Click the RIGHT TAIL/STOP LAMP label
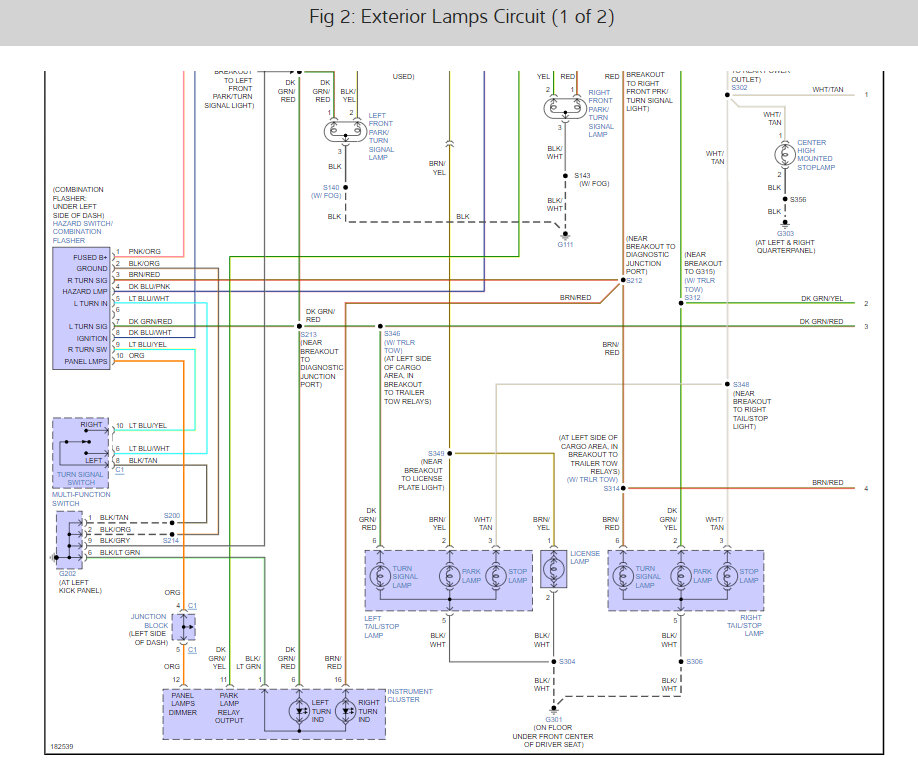The height and width of the screenshot is (779, 918). [x=745, y=625]
